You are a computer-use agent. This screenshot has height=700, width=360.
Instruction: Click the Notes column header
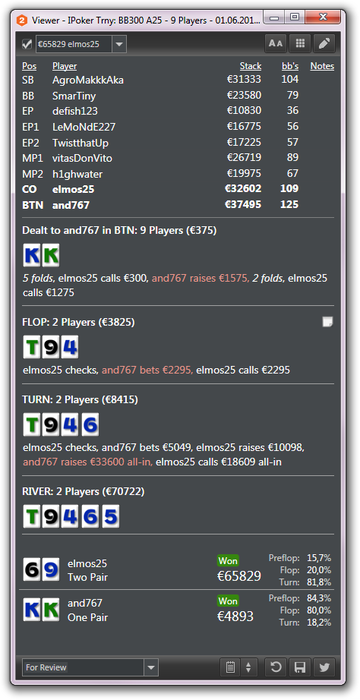pos(322,66)
